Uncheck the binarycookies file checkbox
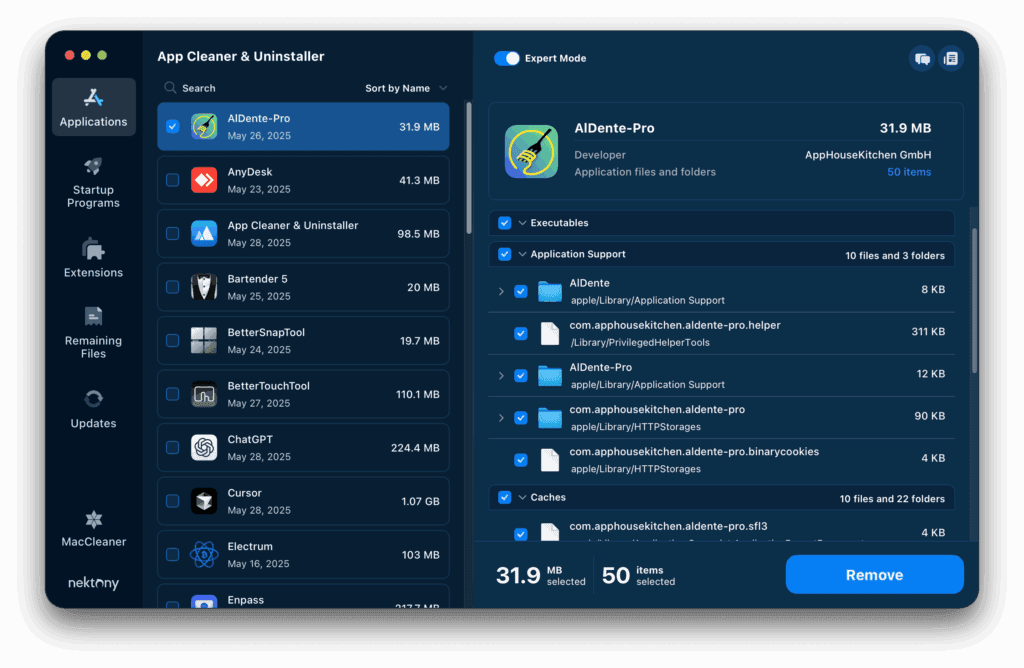This screenshot has height=668, width=1024. (x=520, y=460)
